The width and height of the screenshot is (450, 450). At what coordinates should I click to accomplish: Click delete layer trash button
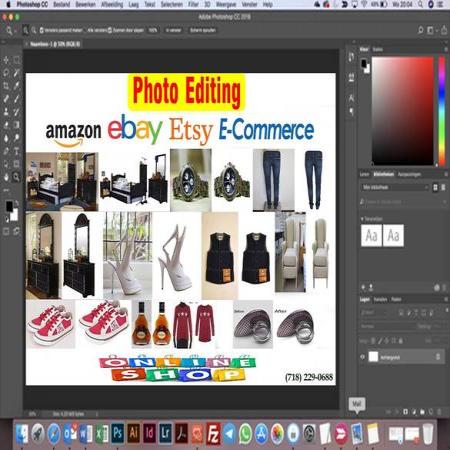[440, 412]
